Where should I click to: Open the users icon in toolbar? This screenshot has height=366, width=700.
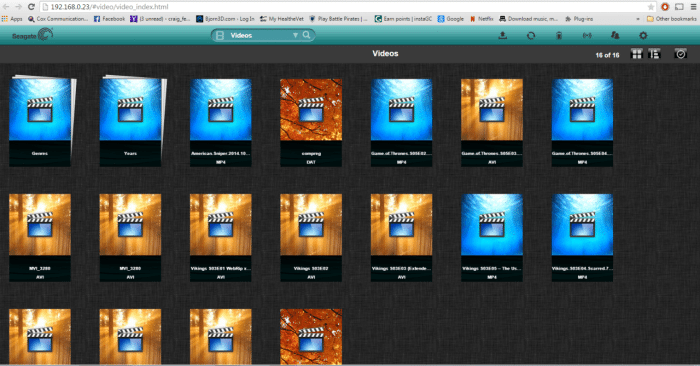[x=615, y=35]
